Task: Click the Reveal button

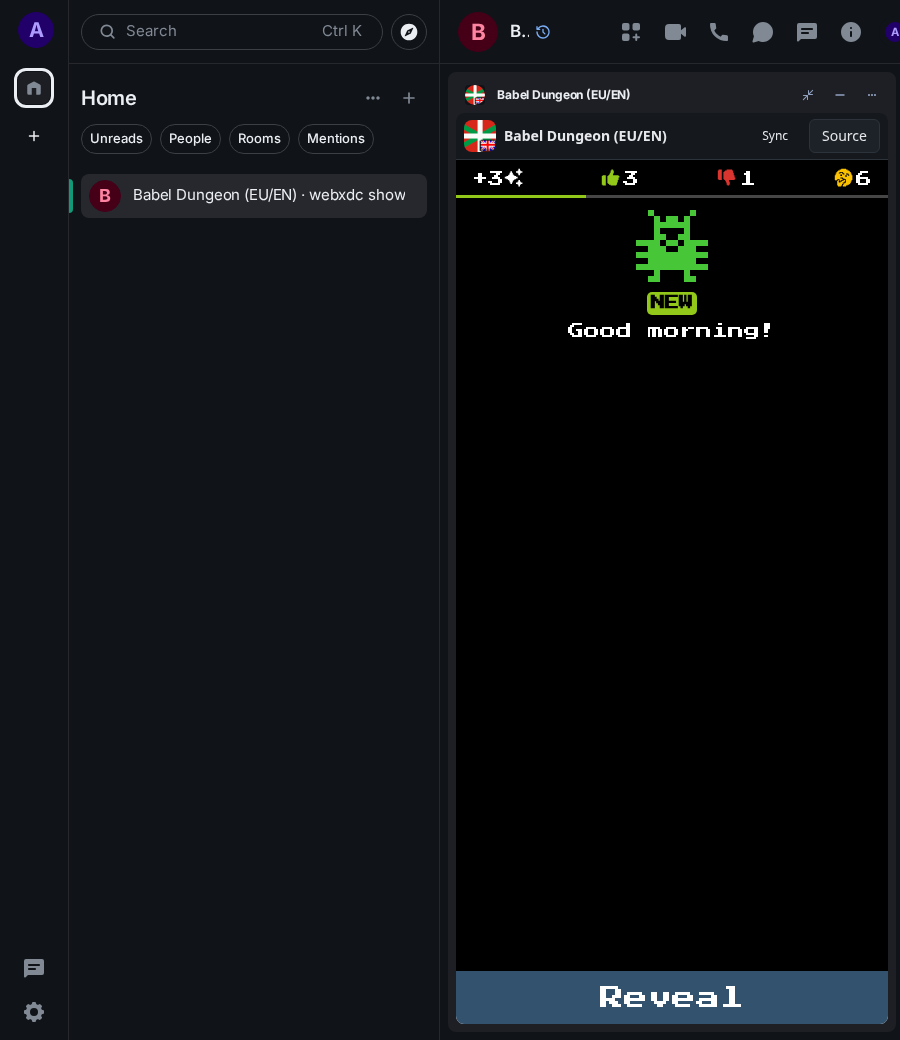Action: 672,997
